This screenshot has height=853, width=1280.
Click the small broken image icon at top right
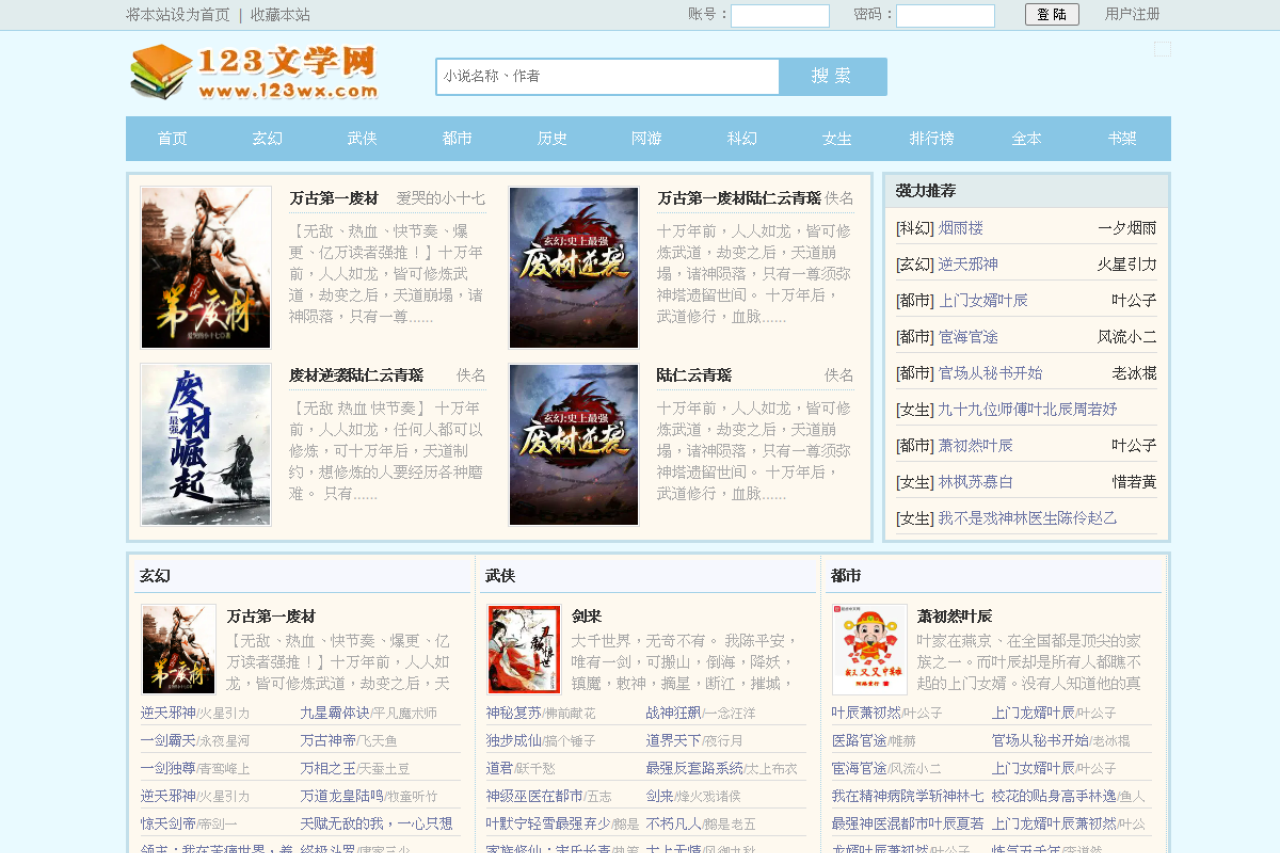click(x=1162, y=49)
